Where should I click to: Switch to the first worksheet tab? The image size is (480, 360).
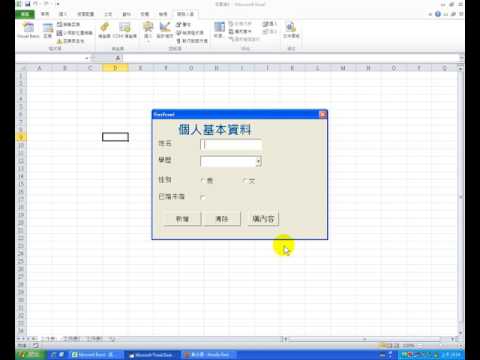click(50, 339)
